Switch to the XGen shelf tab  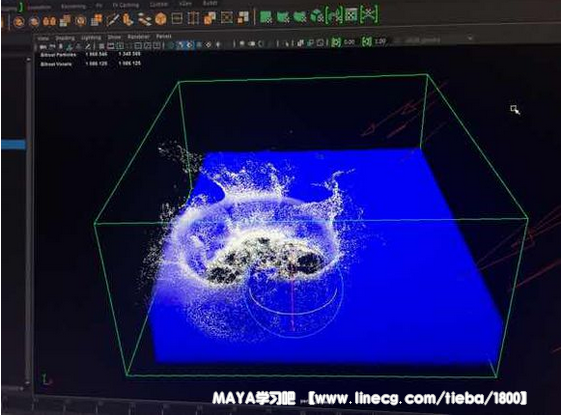[x=185, y=4]
